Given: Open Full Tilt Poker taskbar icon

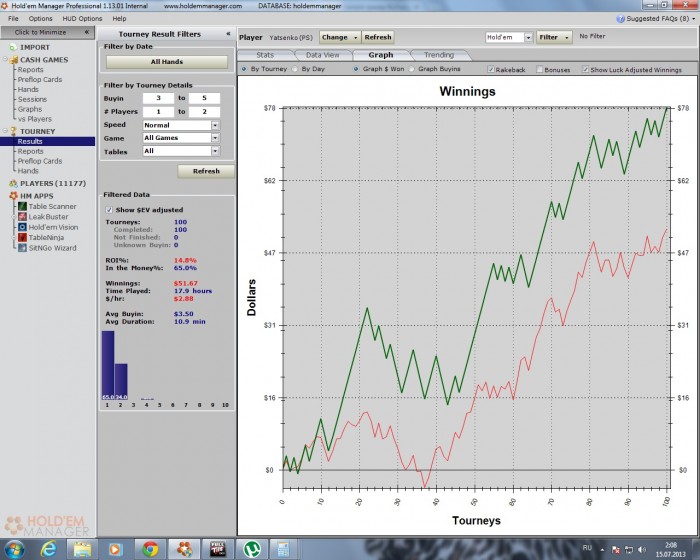Looking at the screenshot, I should (x=218, y=549).
